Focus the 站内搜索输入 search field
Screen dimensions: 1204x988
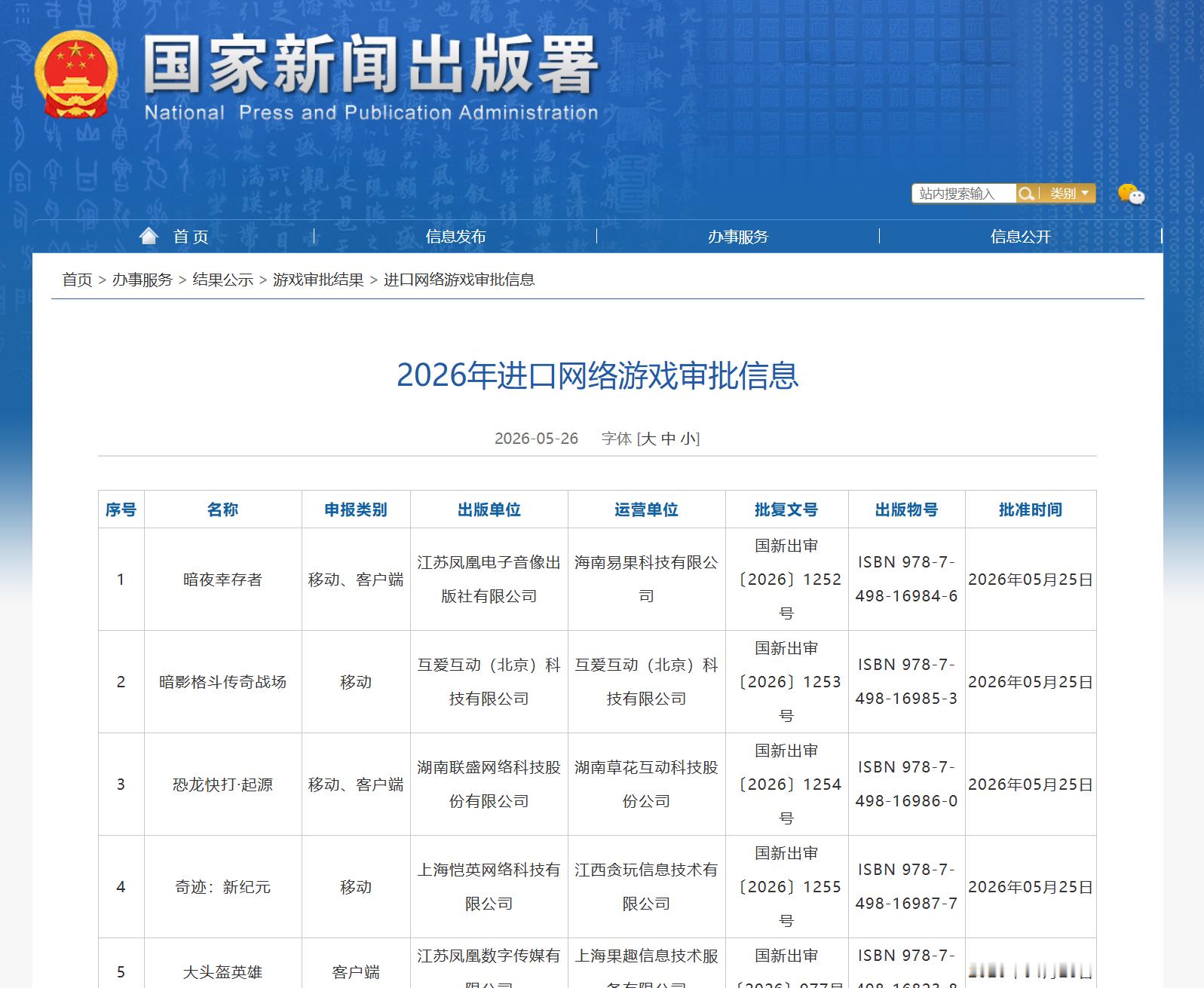(964, 194)
